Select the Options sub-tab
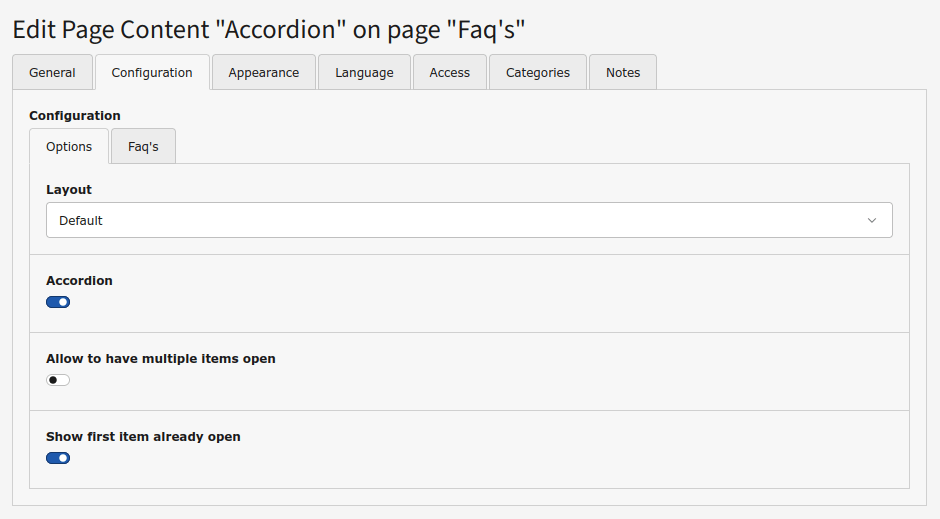 click(x=69, y=146)
